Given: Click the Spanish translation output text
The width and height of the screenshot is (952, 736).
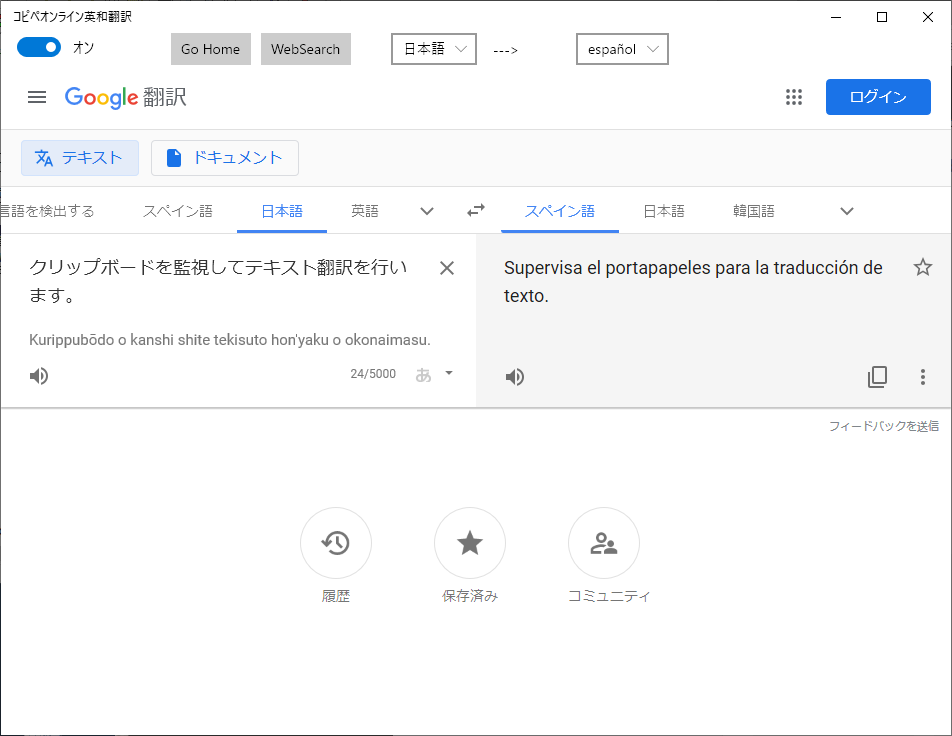Looking at the screenshot, I should click(693, 281).
